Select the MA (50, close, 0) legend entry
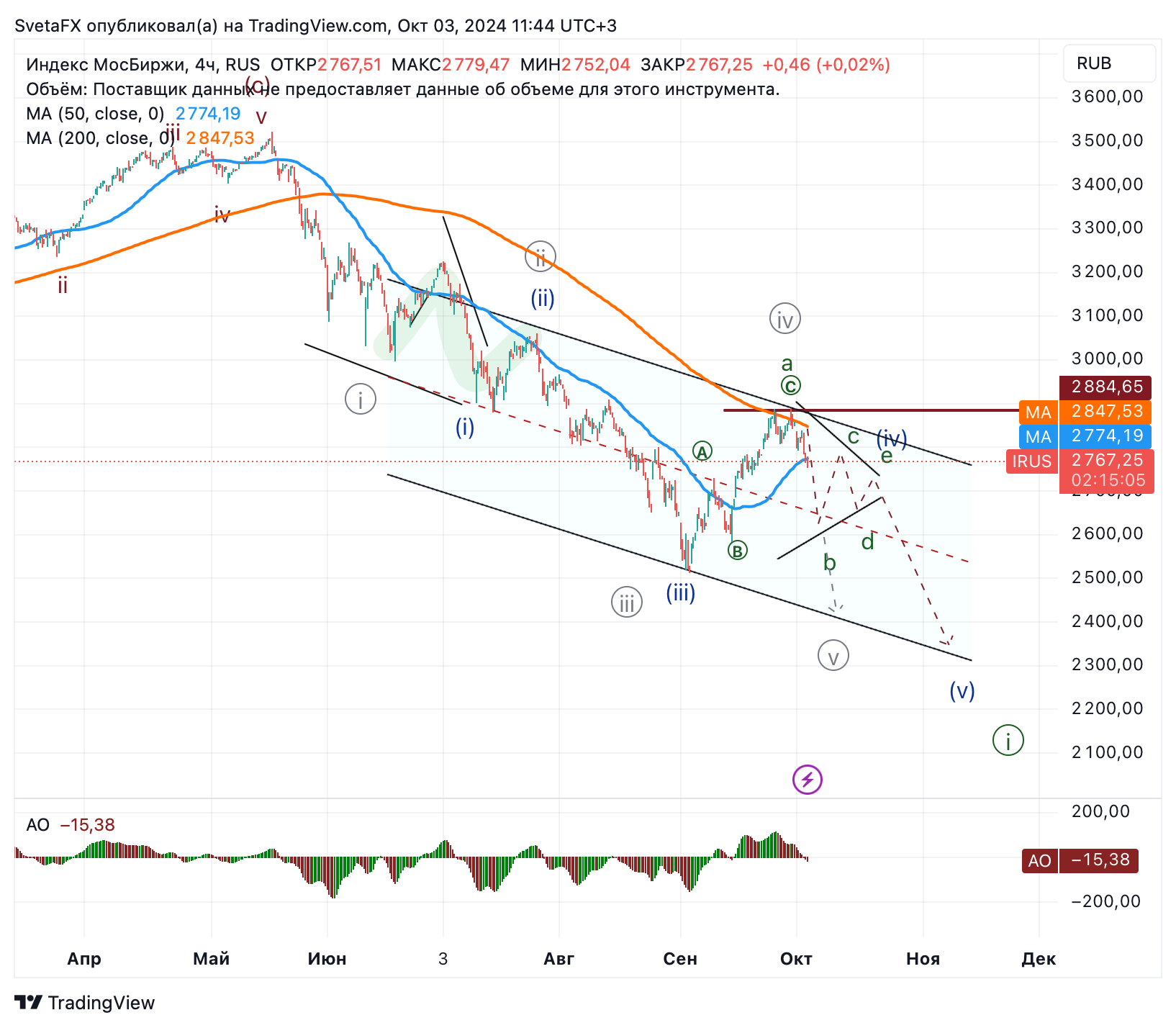This screenshot has height=1028, width=1176. (94, 113)
